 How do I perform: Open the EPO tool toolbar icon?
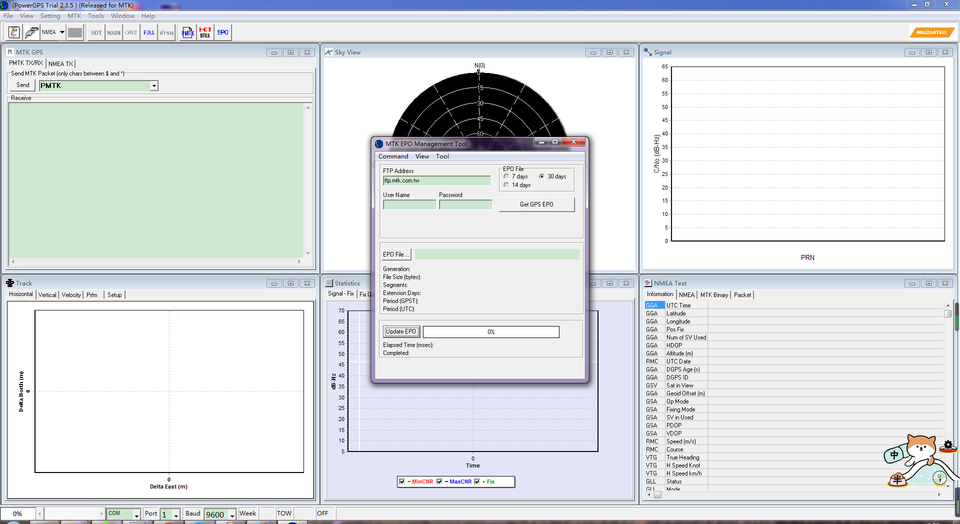click(223, 32)
